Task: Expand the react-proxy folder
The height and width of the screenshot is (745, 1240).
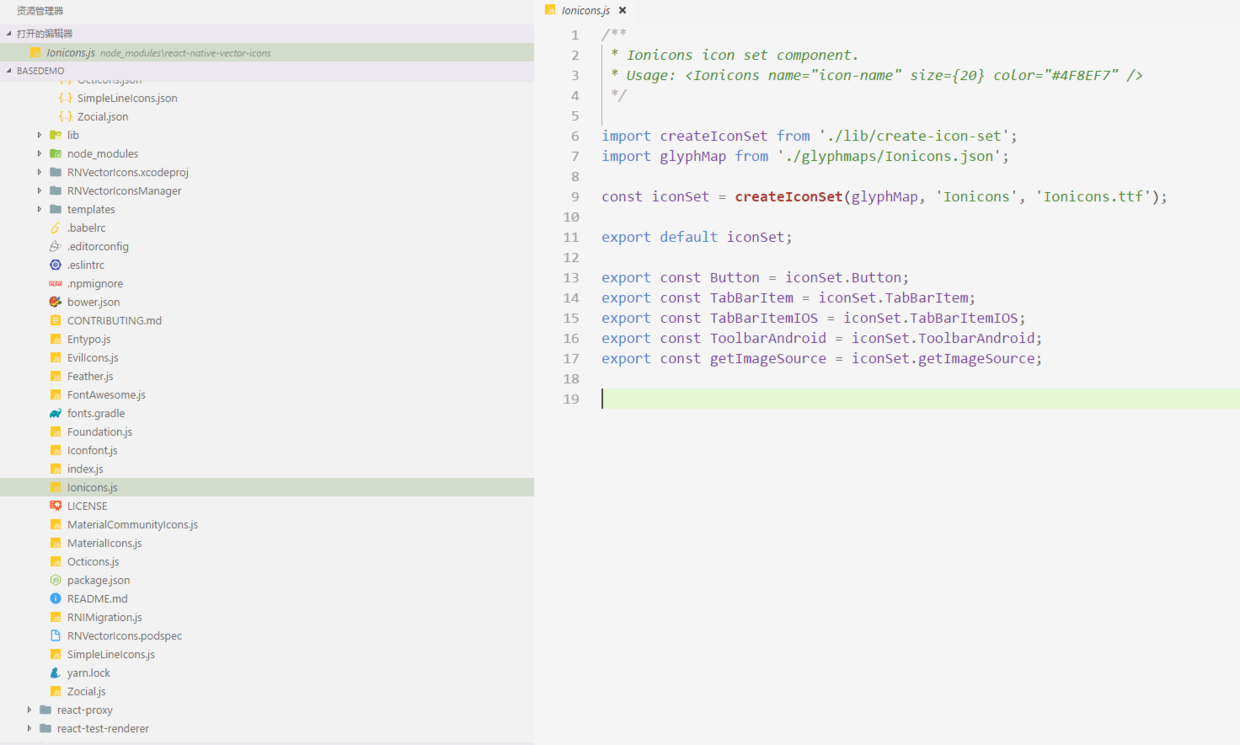Action: click(x=30, y=710)
